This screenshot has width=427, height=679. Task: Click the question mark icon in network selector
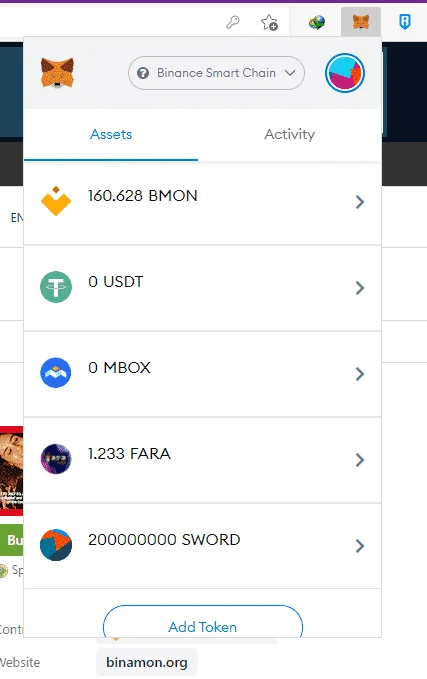pyautogui.click(x=143, y=73)
